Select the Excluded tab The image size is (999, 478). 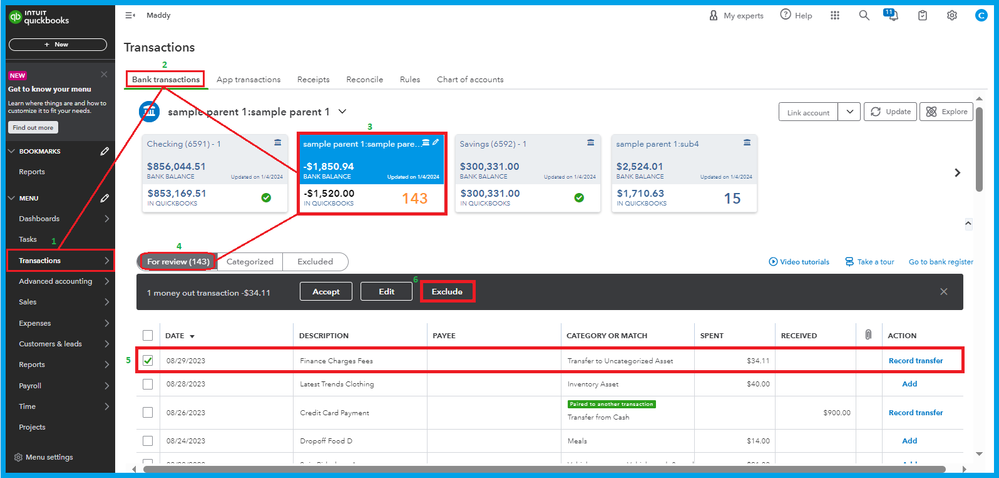coord(315,261)
